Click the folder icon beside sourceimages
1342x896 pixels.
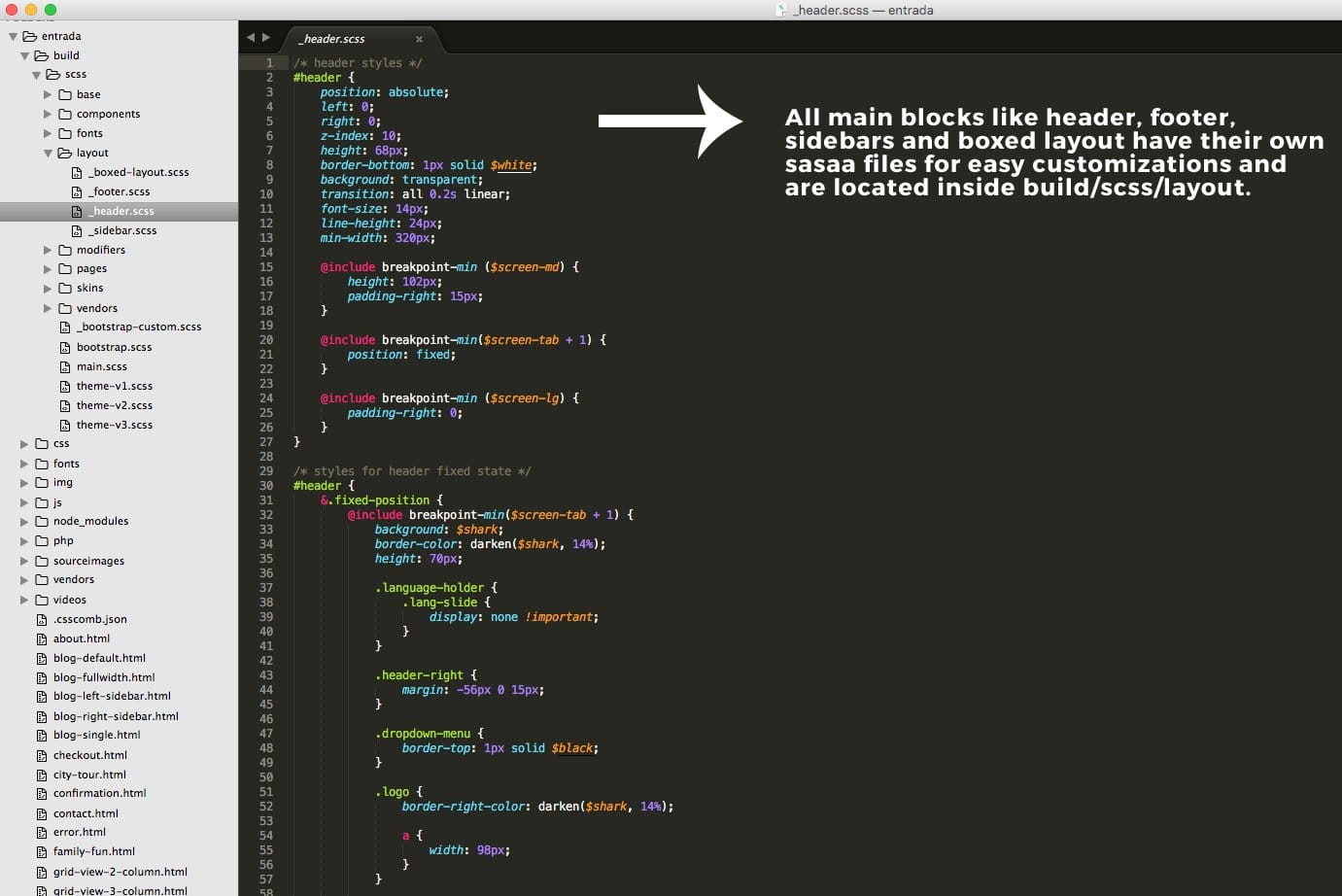pyautogui.click(x=42, y=561)
